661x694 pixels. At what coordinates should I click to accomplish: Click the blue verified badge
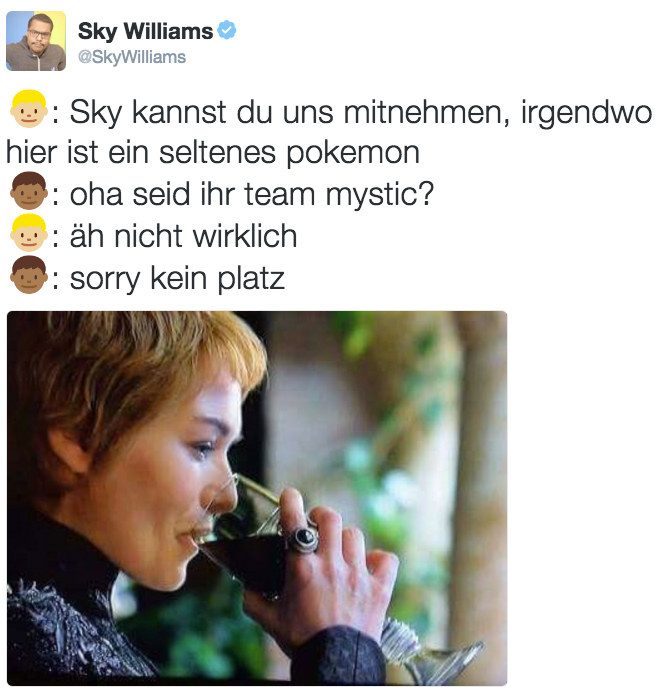tap(227, 31)
